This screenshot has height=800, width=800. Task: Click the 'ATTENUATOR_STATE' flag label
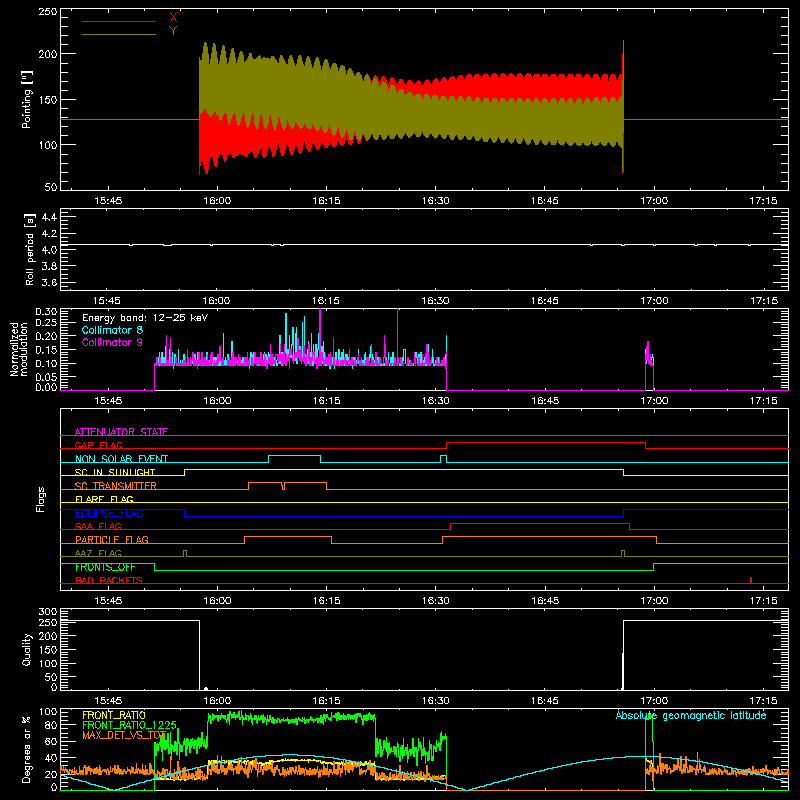click(121, 432)
